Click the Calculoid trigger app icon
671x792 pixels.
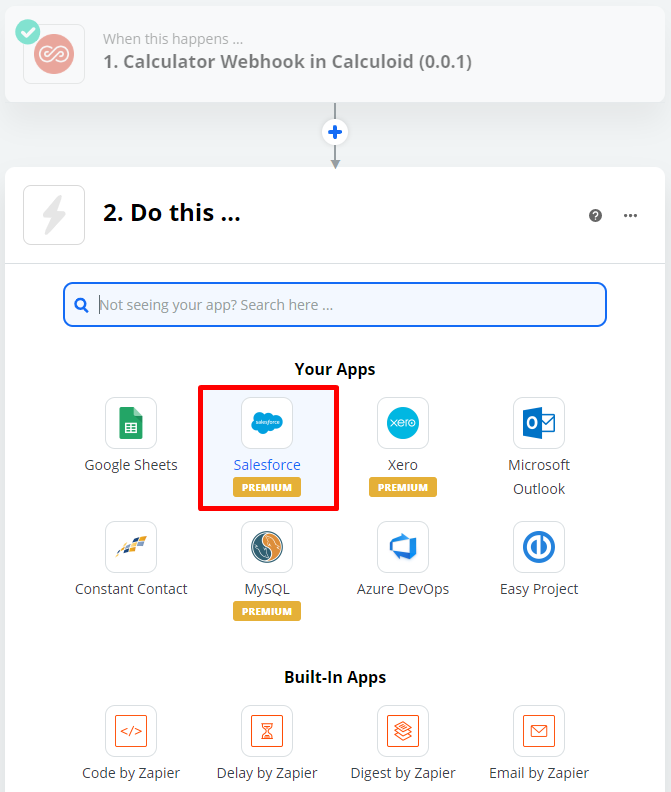point(54,54)
